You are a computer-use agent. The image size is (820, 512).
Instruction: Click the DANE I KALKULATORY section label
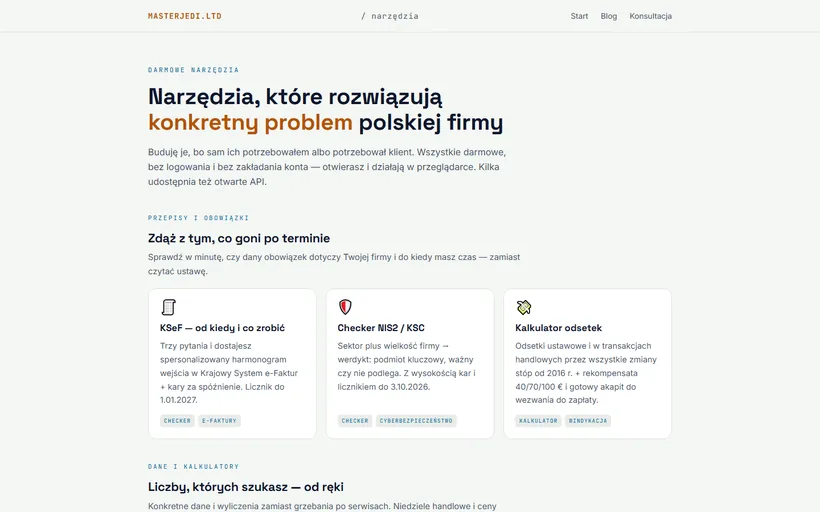(x=193, y=467)
